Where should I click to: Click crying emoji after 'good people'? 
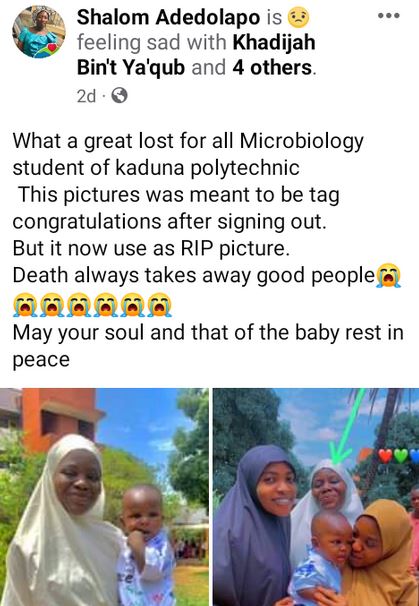pyautogui.click(x=389, y=275)
